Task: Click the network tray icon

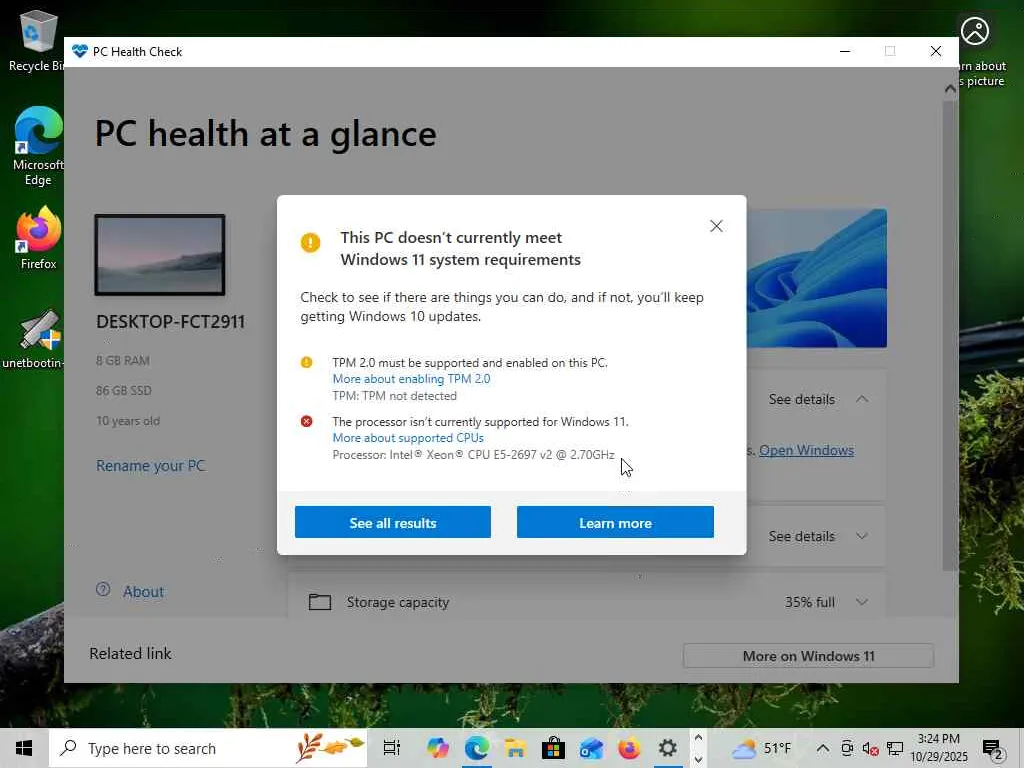Action: click(895, 748)
